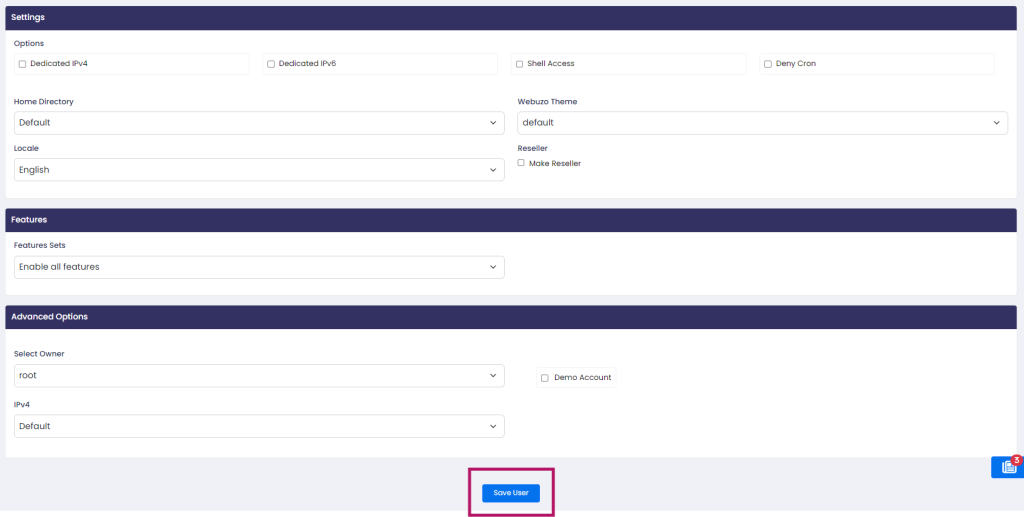This screenshot has width=1024, height=517.
Task: Open the Locale dropdown showing English
Action: (x=259, y=170)
